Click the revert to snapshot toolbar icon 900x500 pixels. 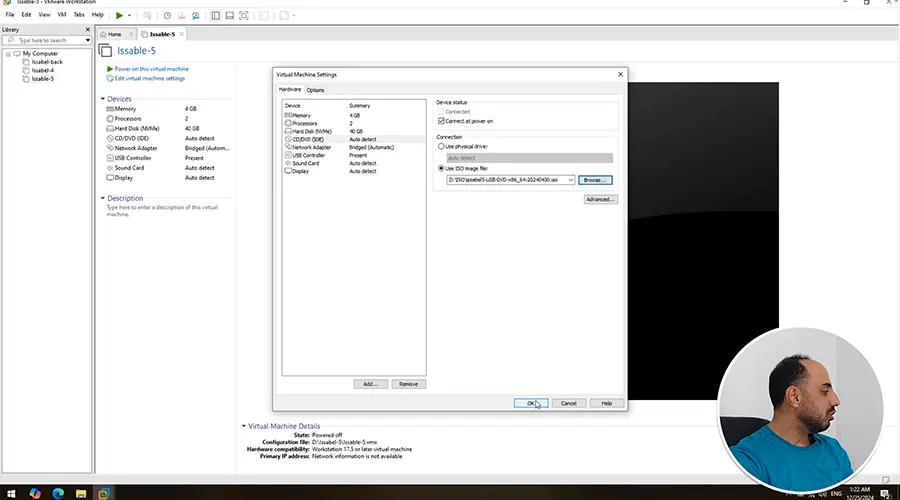[x=181, y=15]
